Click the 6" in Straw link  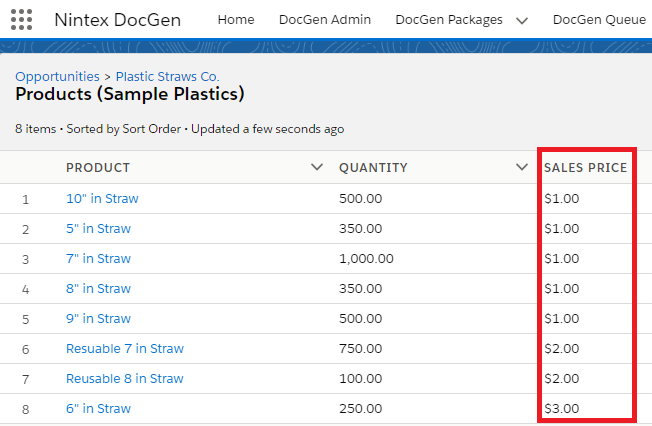pyautogui.click(x=98, y=408)
